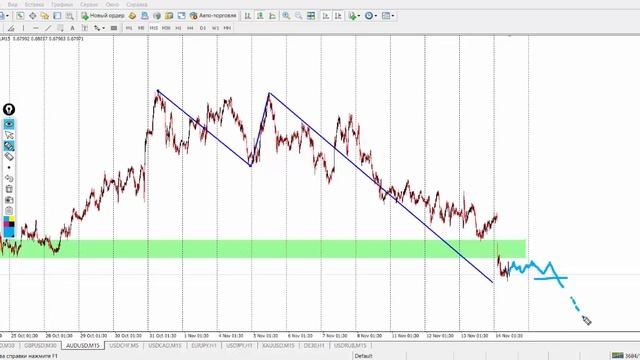Click the Новый ордер button
This screenshot has width=640, height=360.
pyautogui.click(x=103, y=16)
